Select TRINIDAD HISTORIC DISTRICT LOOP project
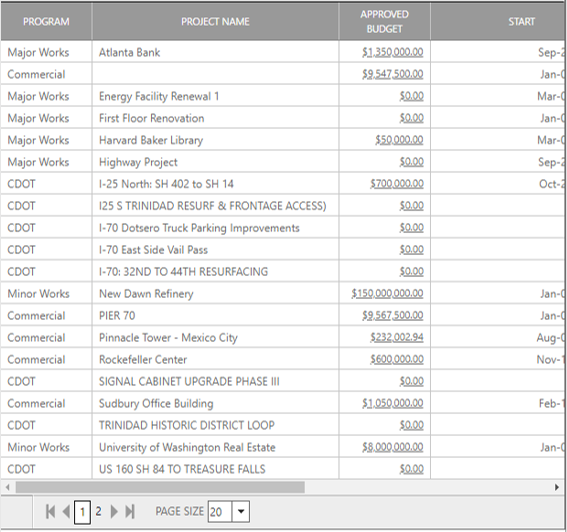Screen dimensions: 567x532 point(187,425)
